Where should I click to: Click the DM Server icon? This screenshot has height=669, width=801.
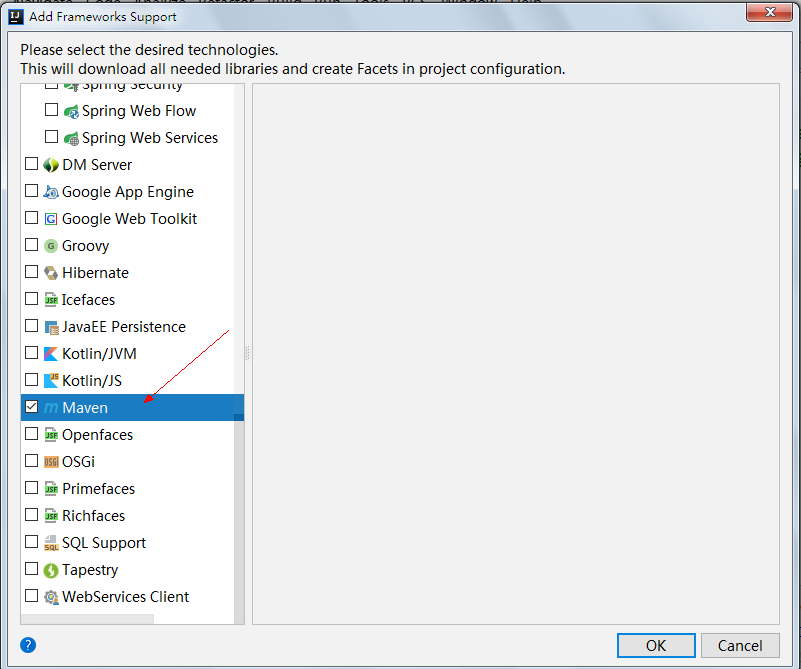(x=51, y=165)
